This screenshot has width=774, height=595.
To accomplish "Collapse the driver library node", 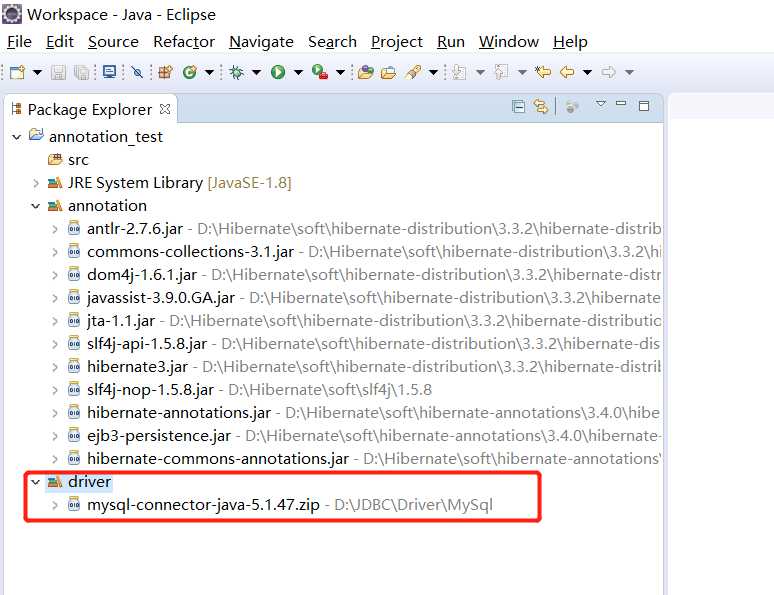I will click(36, 481).
